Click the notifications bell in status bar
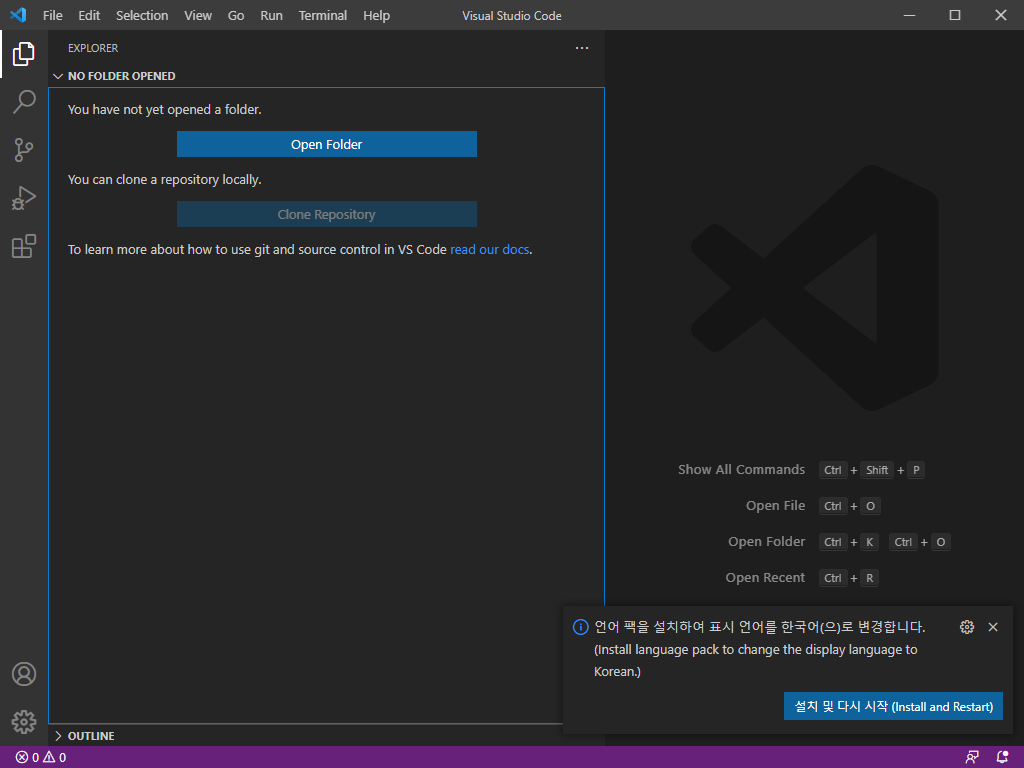Image resolution: width=1024 pixels, height=768 pixels. point(1002,758)
